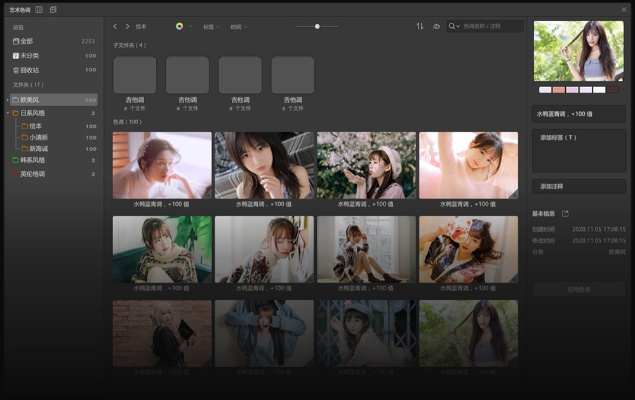Go back with the left arrow
This screenshot has height=400, width=635.
pyautogui.click(x=115, y=26)
